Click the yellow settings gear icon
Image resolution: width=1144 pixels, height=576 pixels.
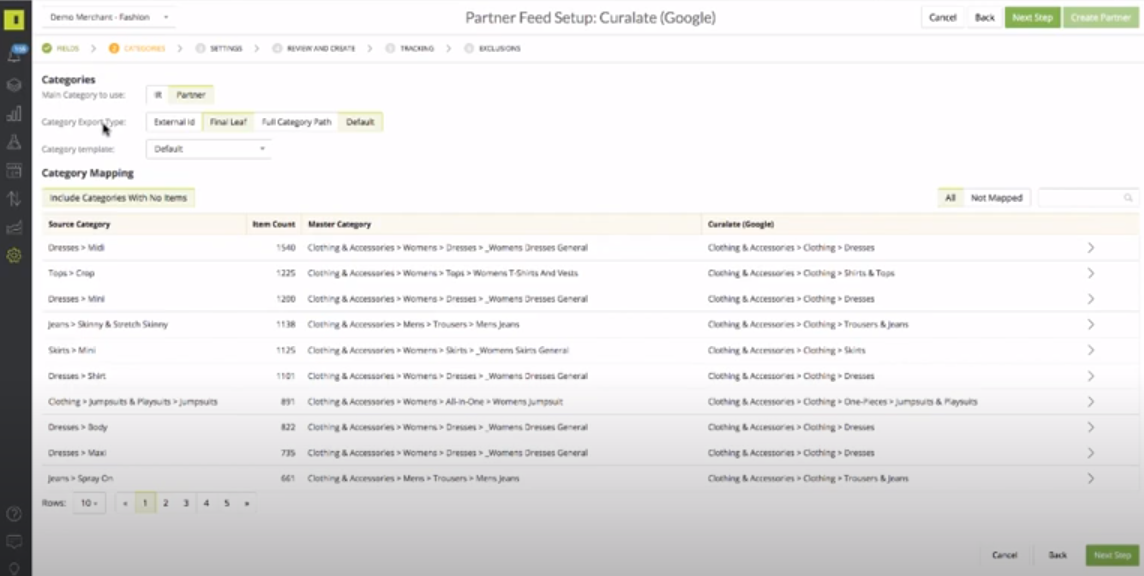pos(15,255)
